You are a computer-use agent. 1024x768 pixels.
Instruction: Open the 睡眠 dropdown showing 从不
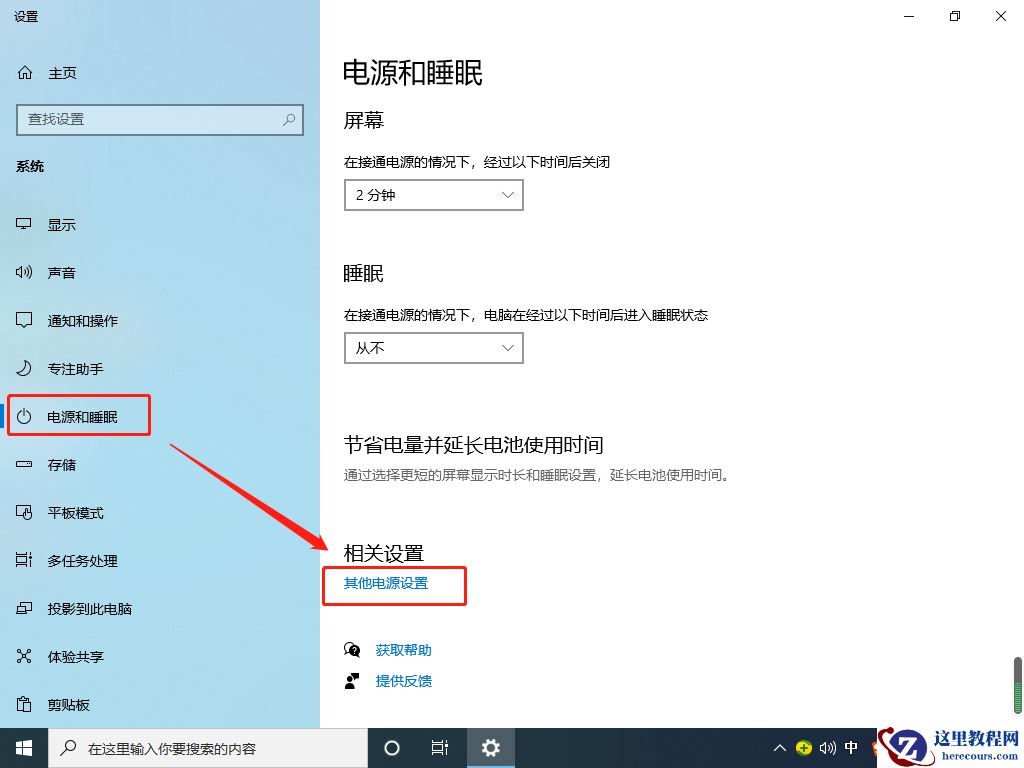tap(433, 347)
